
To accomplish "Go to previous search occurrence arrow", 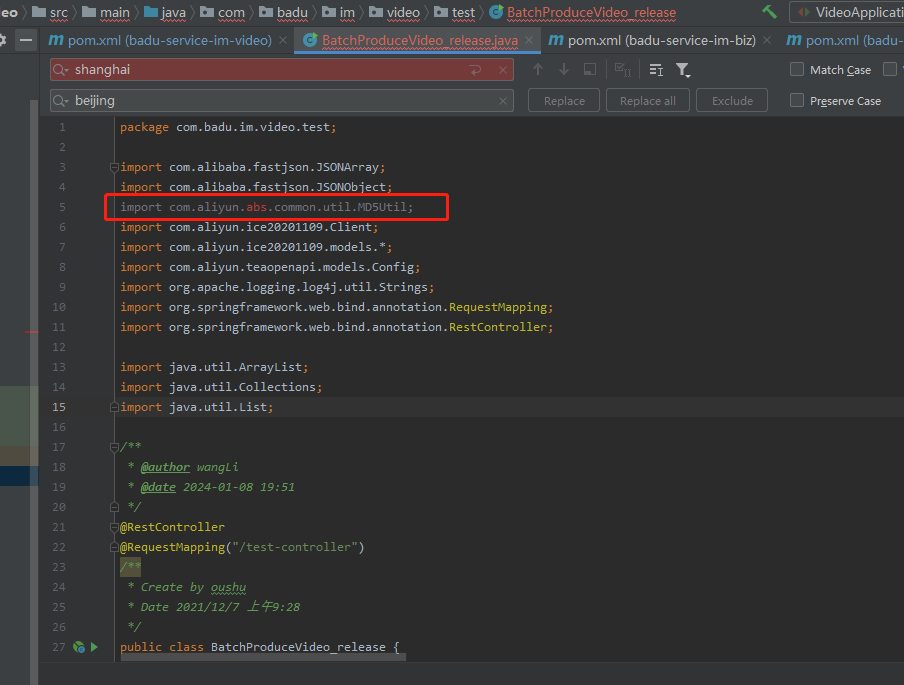I will [x=538, y=69].
